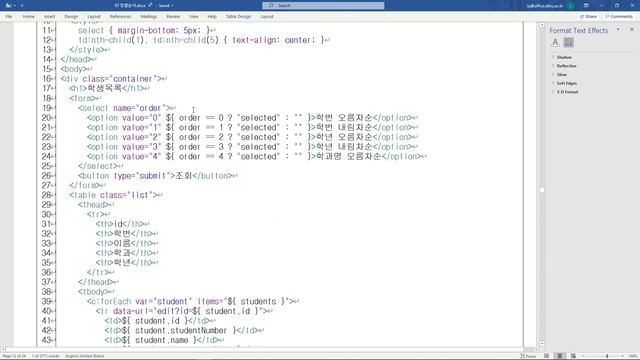Click the language indicator in status bar

point(85,356)
